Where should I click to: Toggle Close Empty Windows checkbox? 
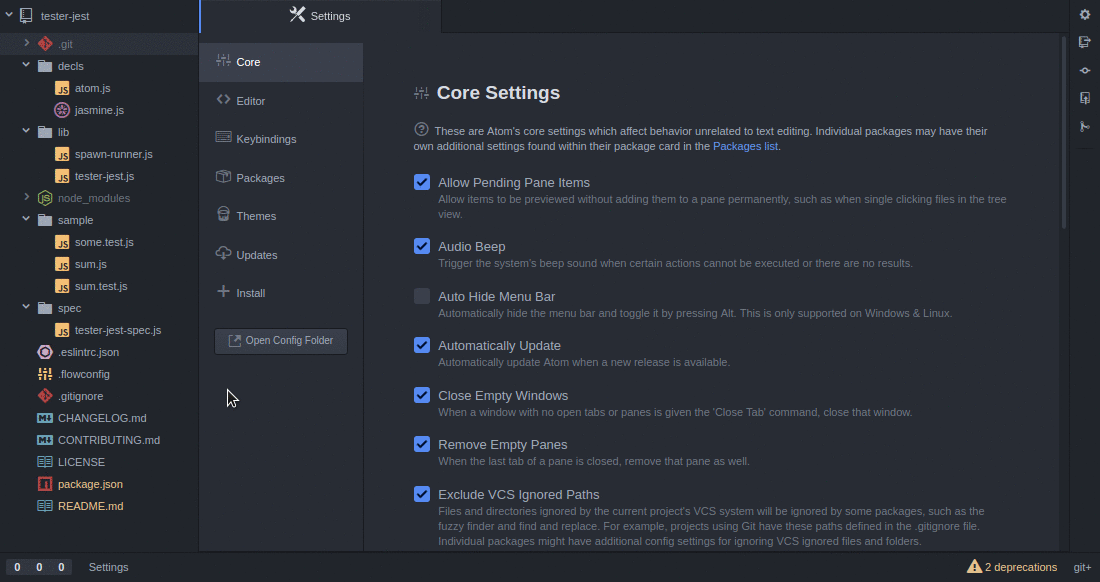(422, 395)
